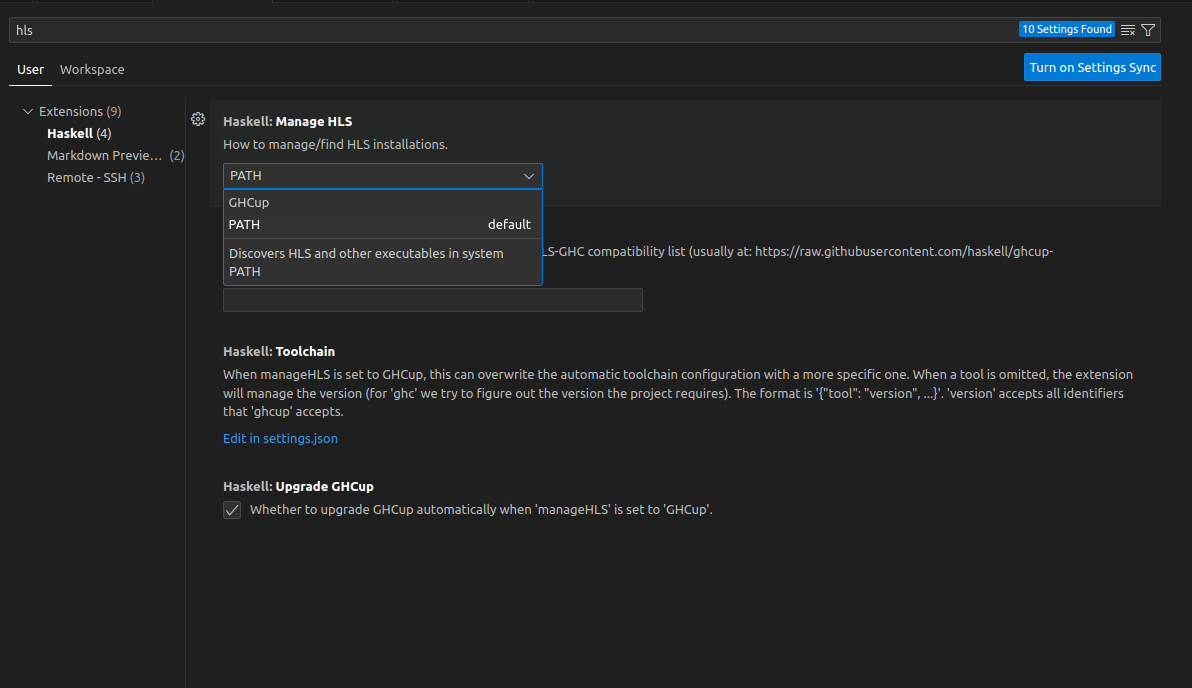The height and width of the screenshot is (688, 1192).
Task: Choose the GHCup option in the dropdown list
Action: click(x=382, y=202)
